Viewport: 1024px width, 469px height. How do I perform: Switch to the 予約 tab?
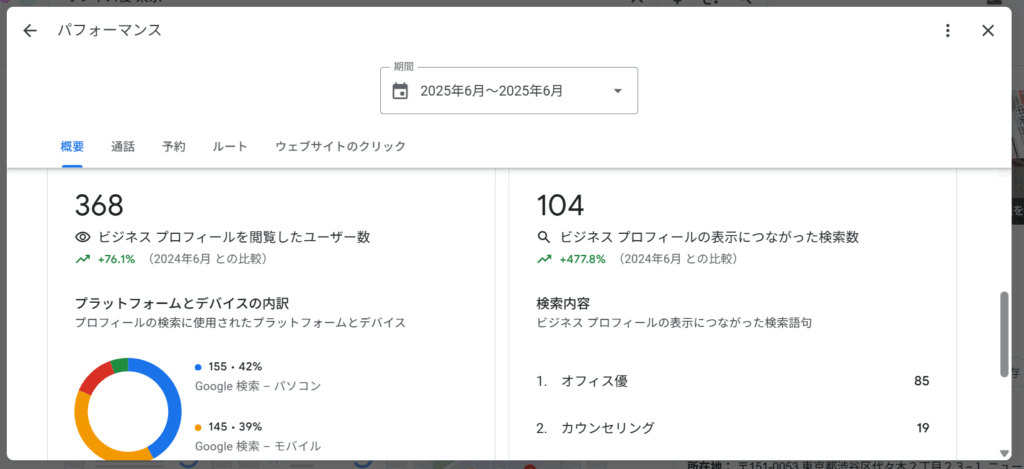[x=174, y=146]
